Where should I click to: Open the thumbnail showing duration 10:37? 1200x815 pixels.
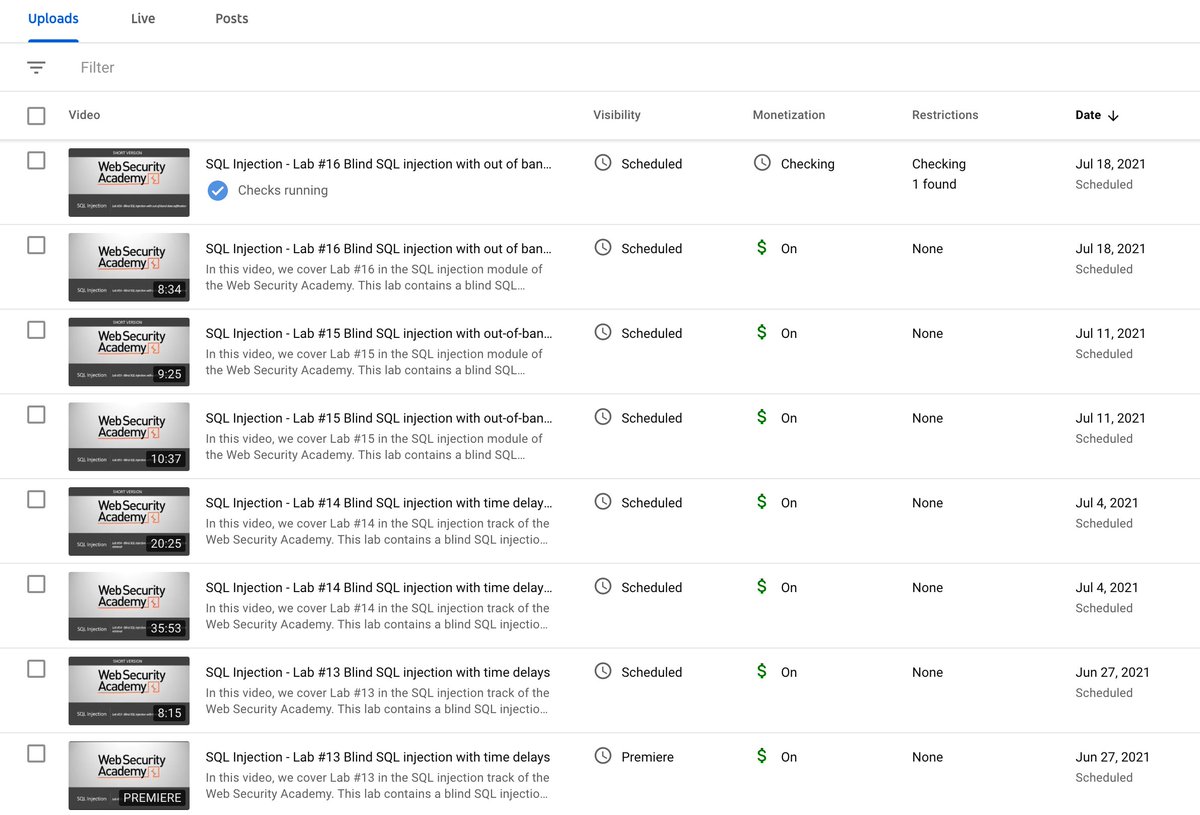pos(129,437)
